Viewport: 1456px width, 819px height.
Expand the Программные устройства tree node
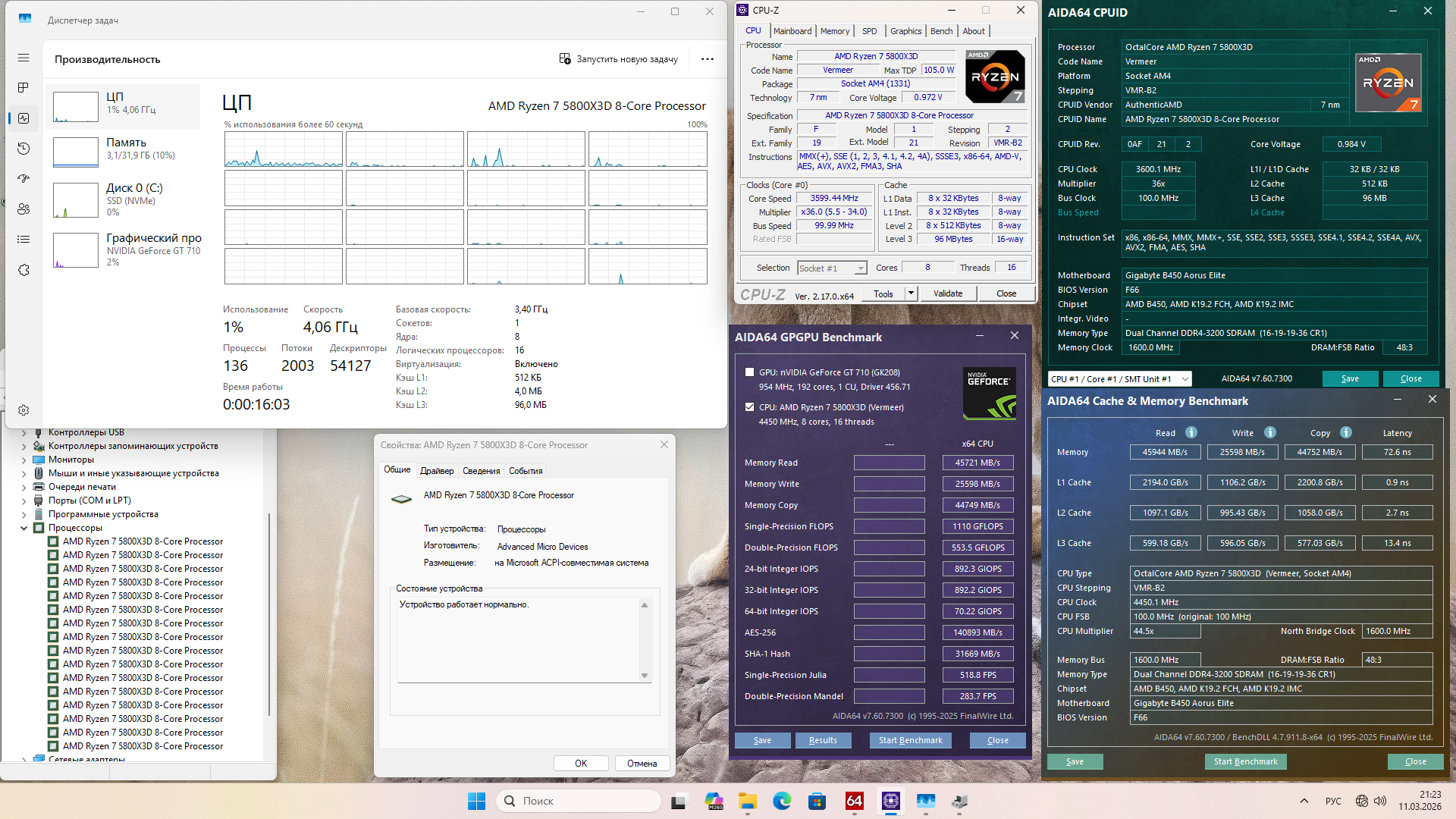(x=24, y=514)
